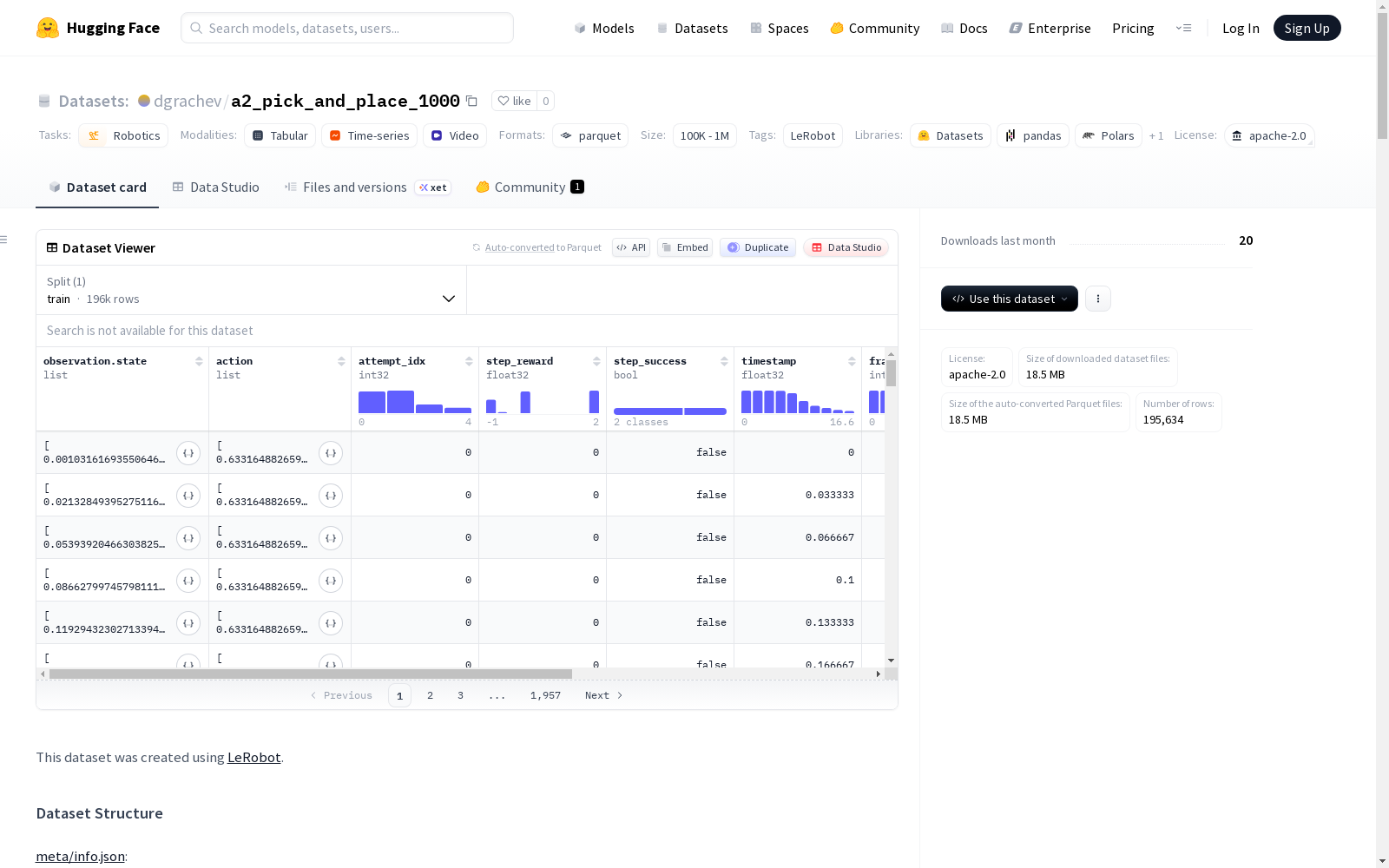Like the a2_pick_and_place_1000 dataset
Screen dimensions: 1389x868
[514, 101]
